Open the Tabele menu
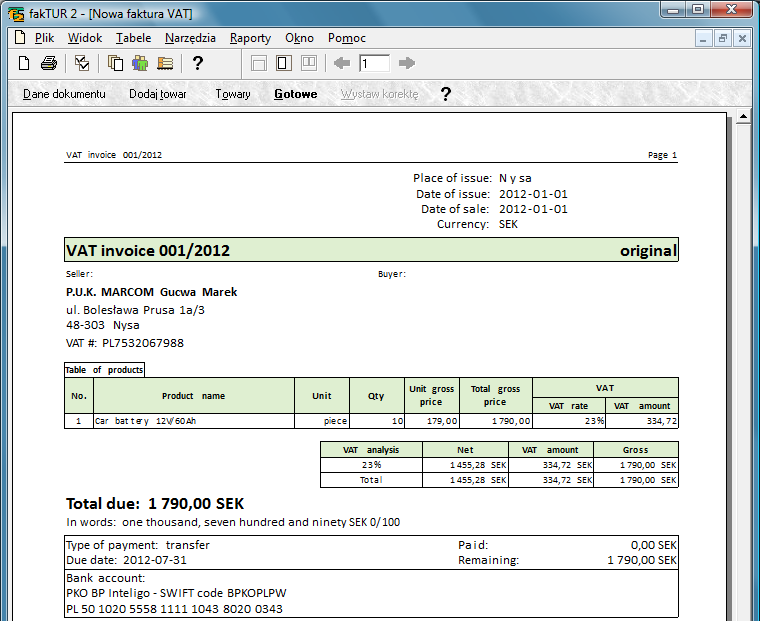760x621 pixels. click(133, 38)
